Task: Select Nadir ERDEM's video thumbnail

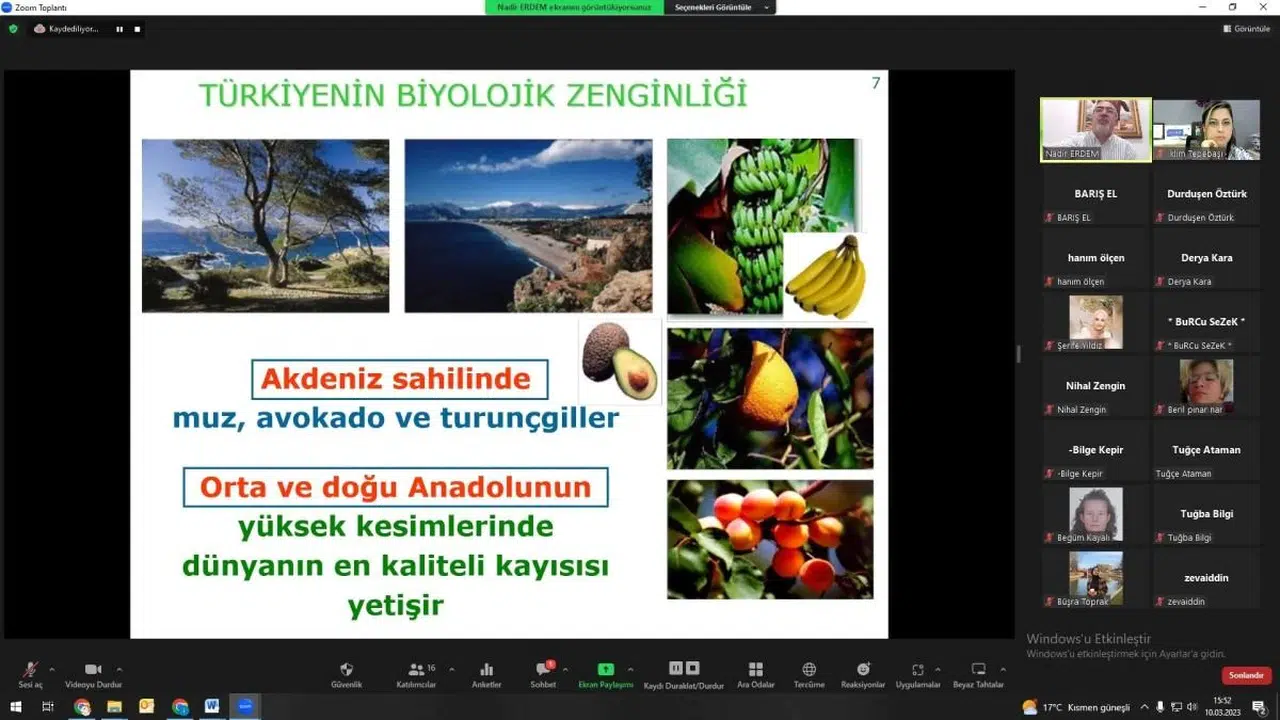Action: 1096,129
